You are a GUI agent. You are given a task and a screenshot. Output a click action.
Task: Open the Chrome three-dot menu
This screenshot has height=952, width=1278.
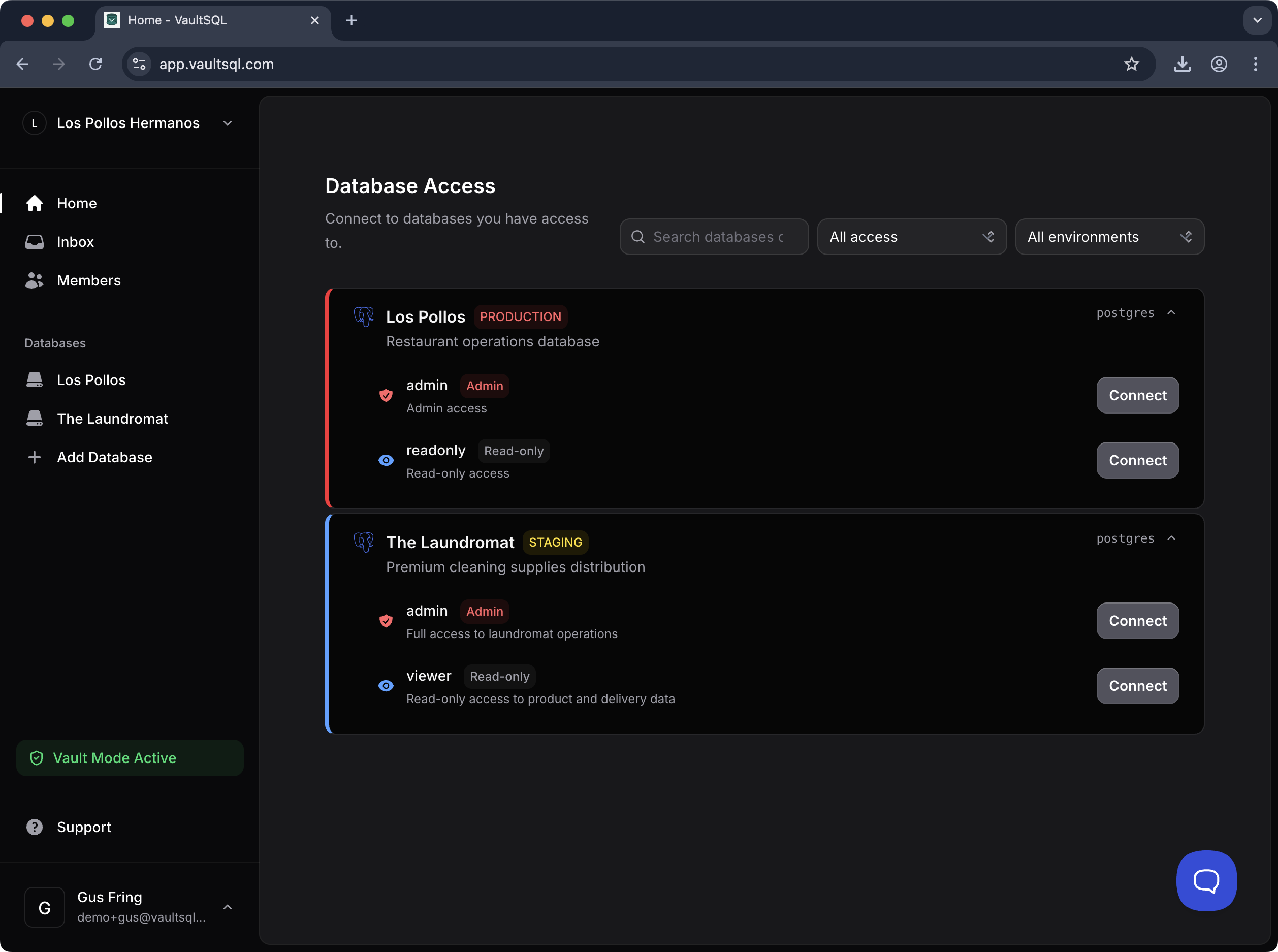click(1256, 64)
